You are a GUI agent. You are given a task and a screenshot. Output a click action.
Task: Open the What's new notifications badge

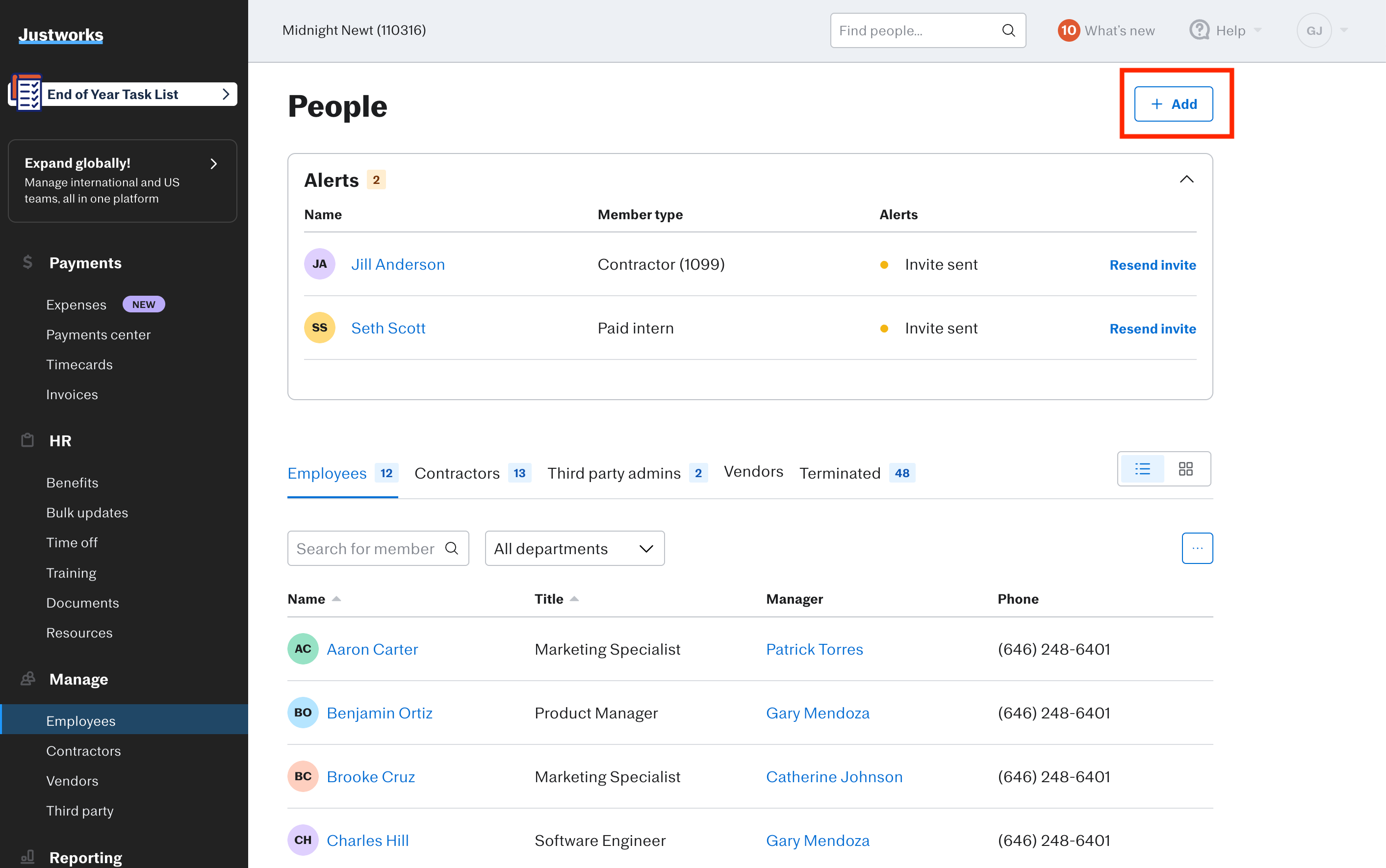click(x=1068, y=30)
